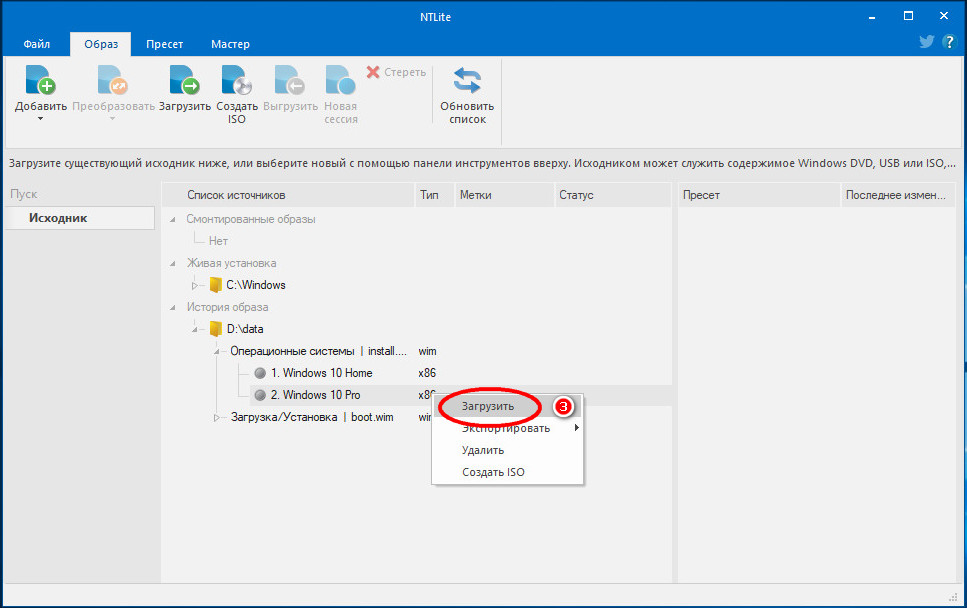Image resolution: width=967 pixels, height=608 pixels.
Task: Click the wim type of install.wim
Action: point(427,351)
